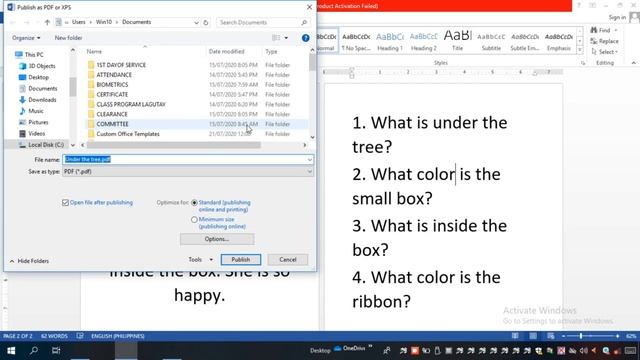Expand the address bar path dropdown arrow
The height and width of the screenshot is (360, 640).
tap(196, 22)
